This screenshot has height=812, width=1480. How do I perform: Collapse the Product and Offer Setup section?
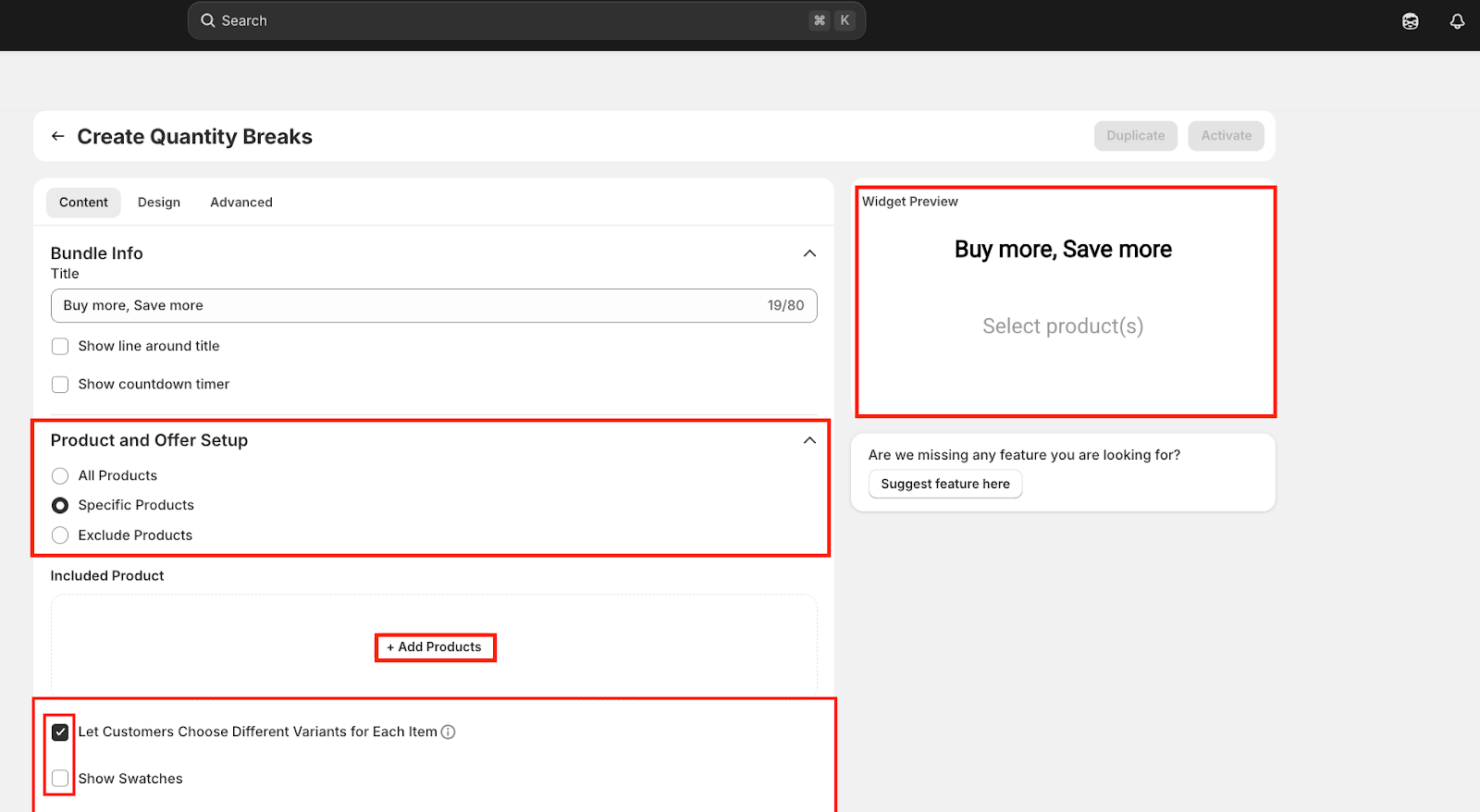pos(809,440)
